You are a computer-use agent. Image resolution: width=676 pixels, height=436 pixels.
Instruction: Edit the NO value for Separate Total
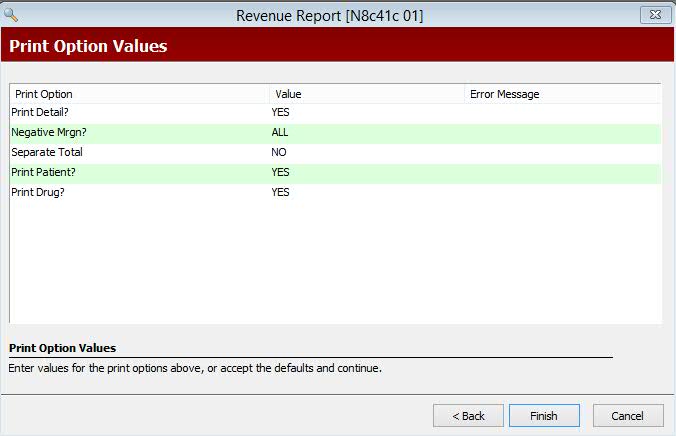click(x=279, y=153)
